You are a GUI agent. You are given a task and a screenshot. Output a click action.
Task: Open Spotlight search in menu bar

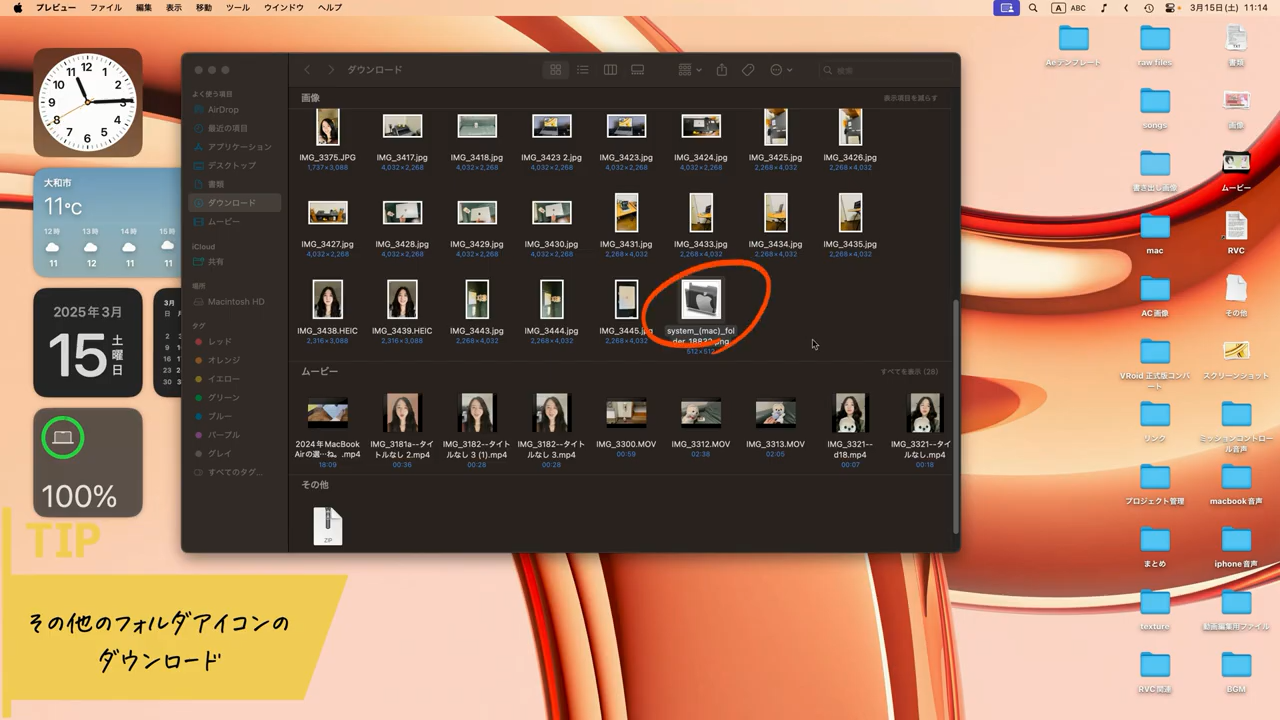click(x=1033, y=8)
